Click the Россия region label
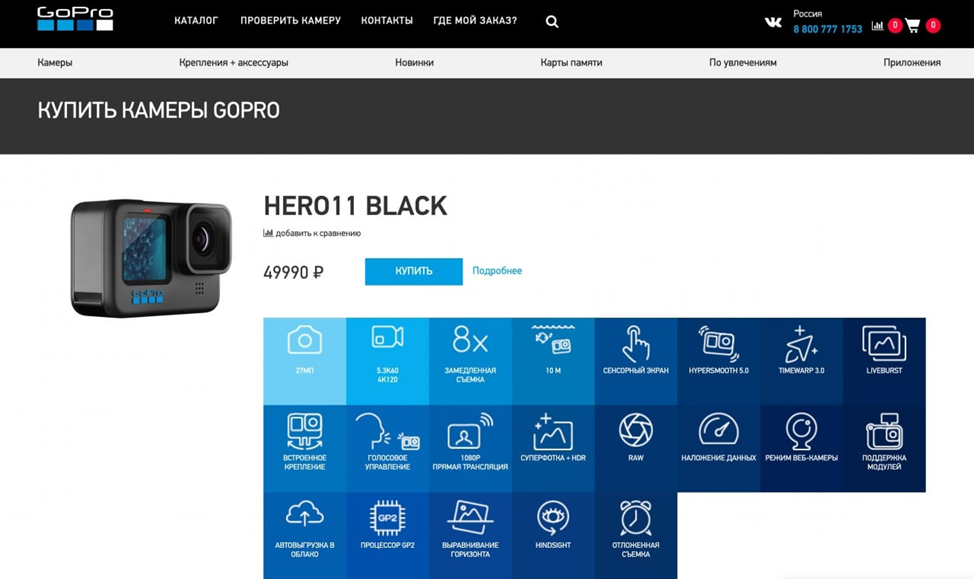The width and height of the screenshot is (974, 579). [x=808, y=13]
